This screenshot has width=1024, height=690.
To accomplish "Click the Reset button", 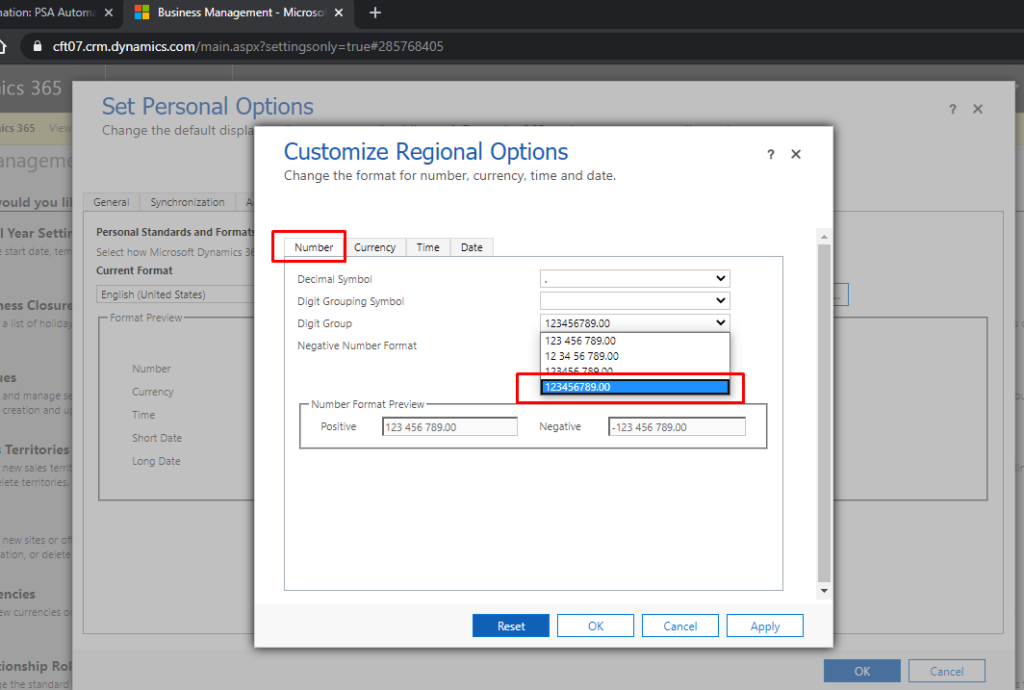I will [x=511, y=626].
